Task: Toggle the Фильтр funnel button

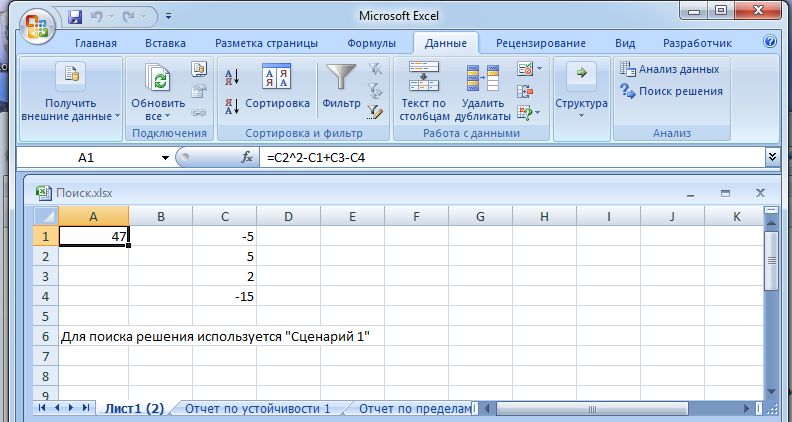Action: [341, 86]
